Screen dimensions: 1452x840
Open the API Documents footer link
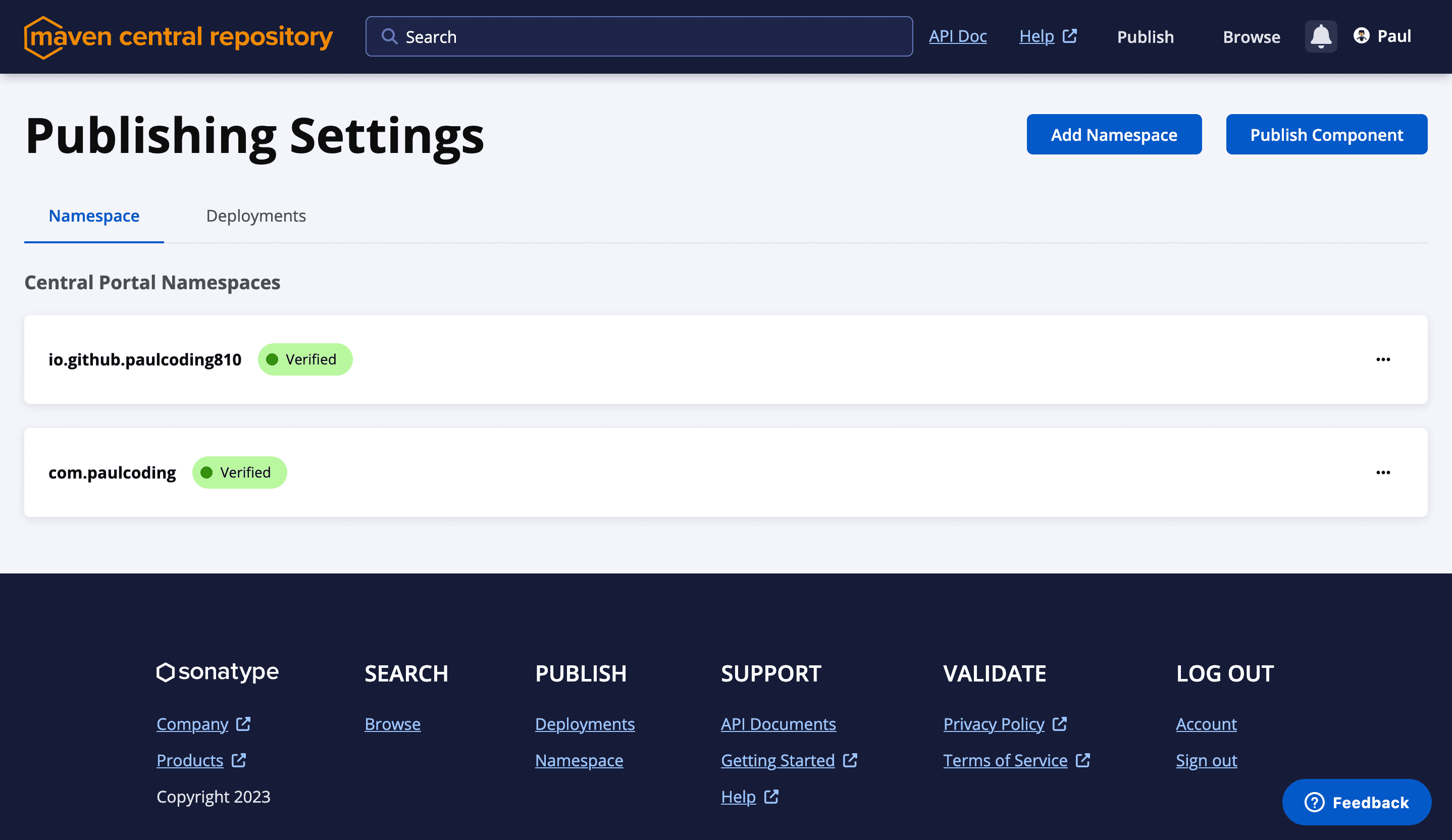pos(779,724)
